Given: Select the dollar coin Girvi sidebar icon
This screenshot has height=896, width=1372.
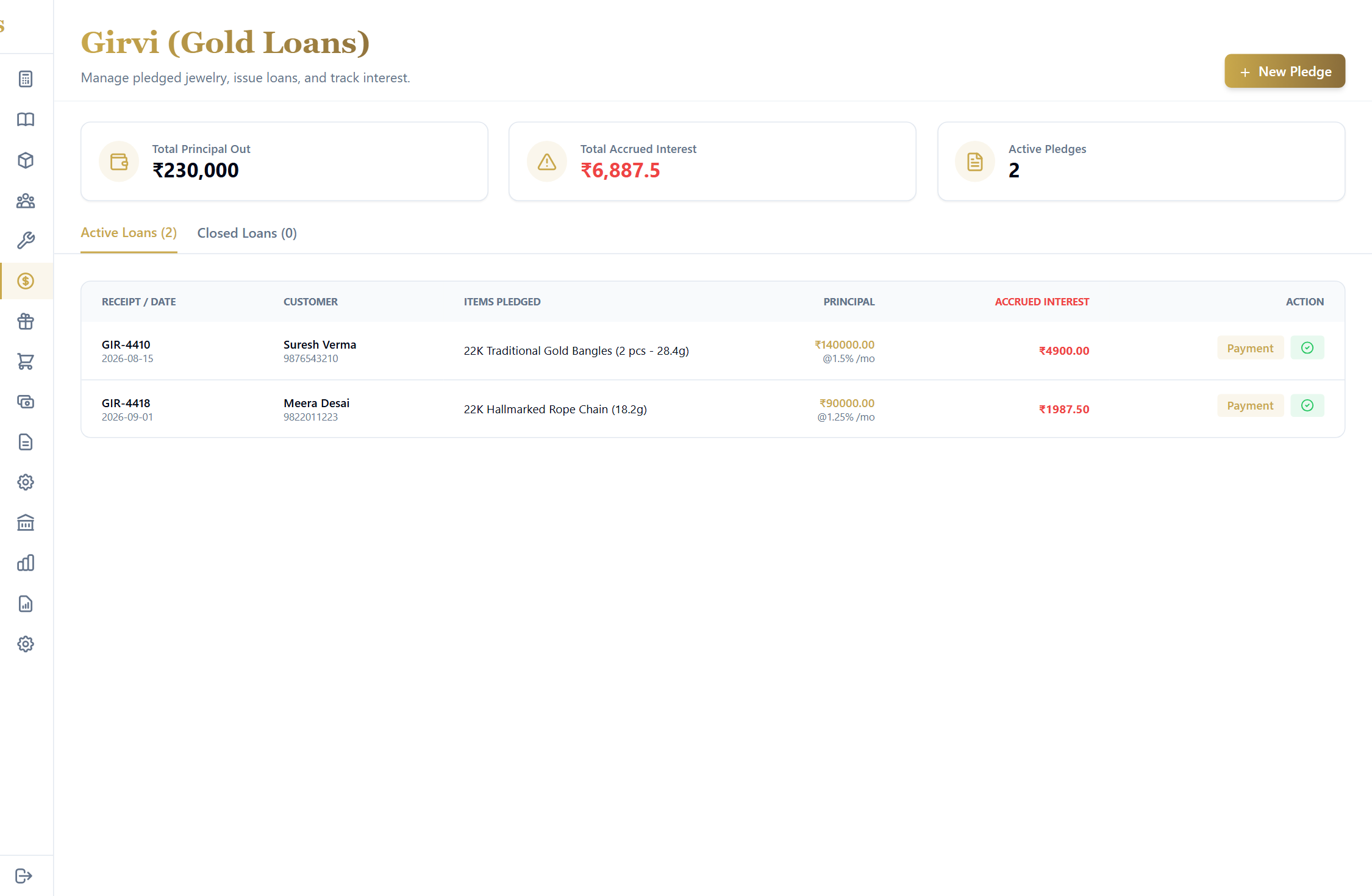Looking at the screenshot, I should point(26,281).
